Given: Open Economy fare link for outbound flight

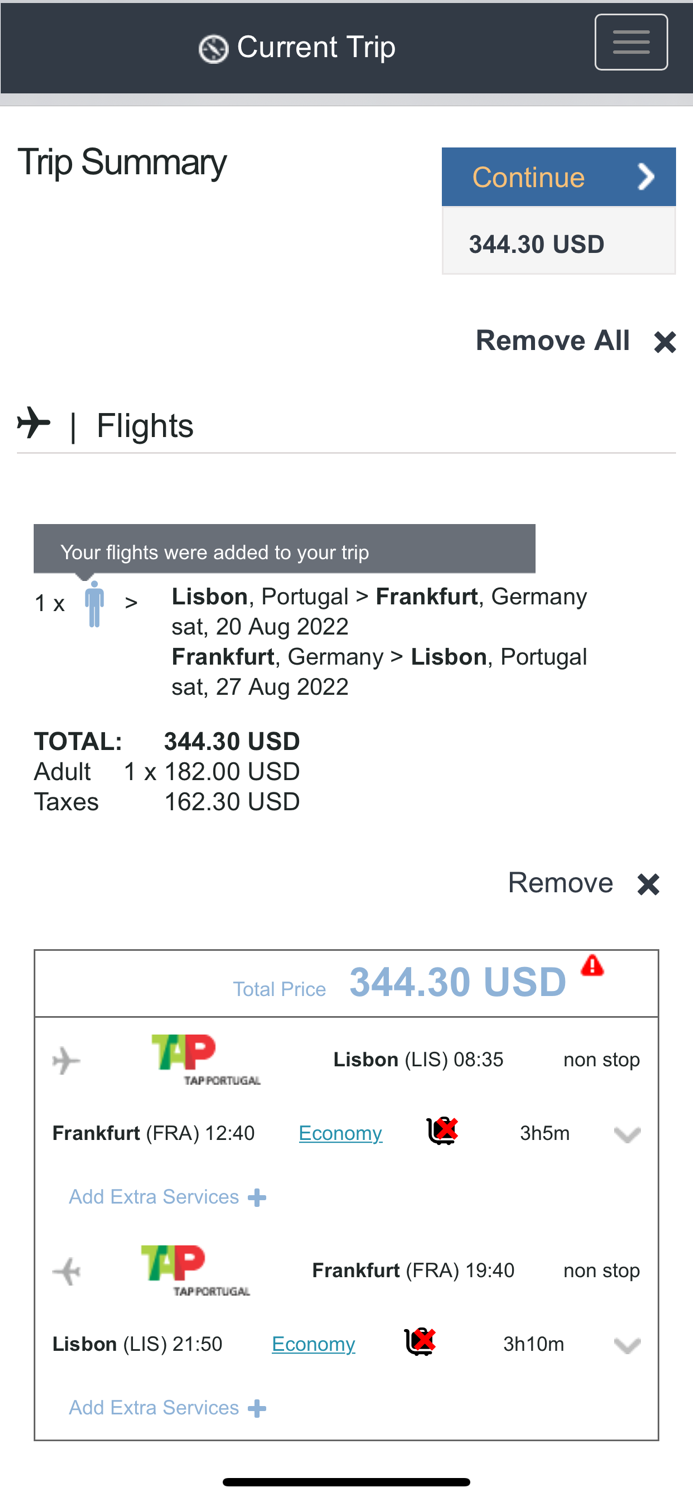Looking at the screenshot, I should point(340,1133).
